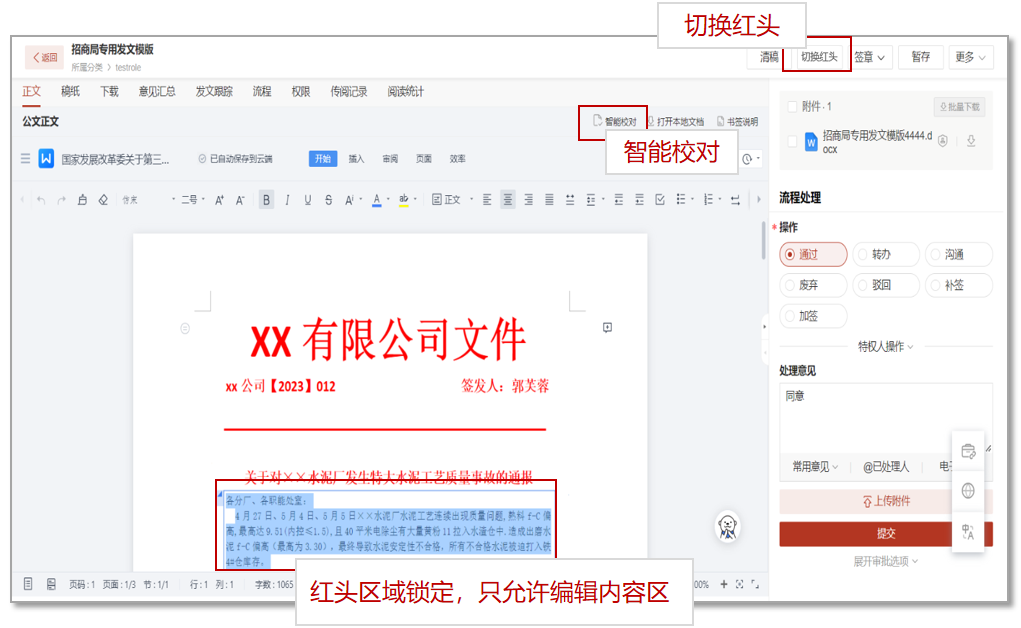Open the font color A dropdown arrow

388,199
